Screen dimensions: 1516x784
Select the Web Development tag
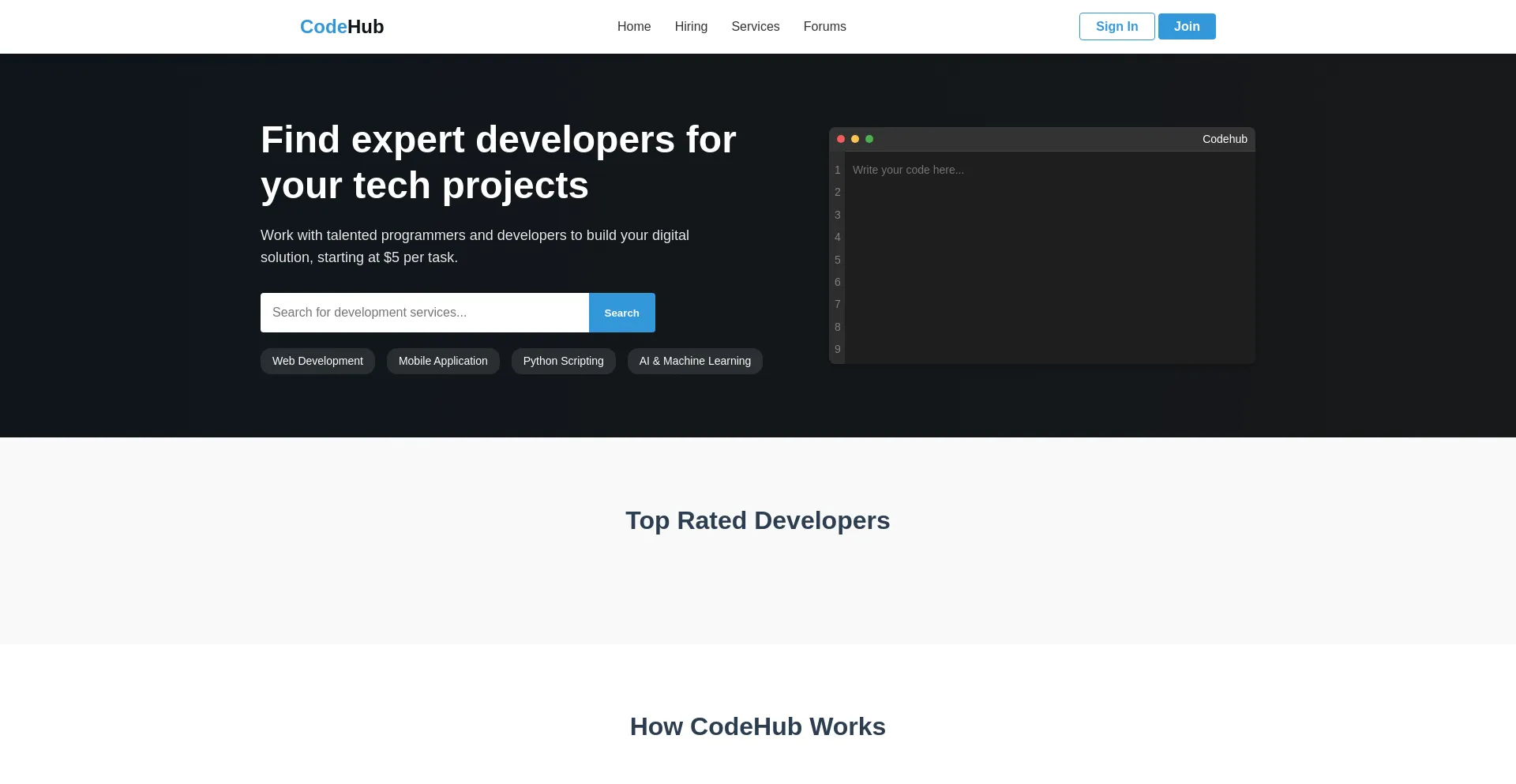click(x=317, y=361)
